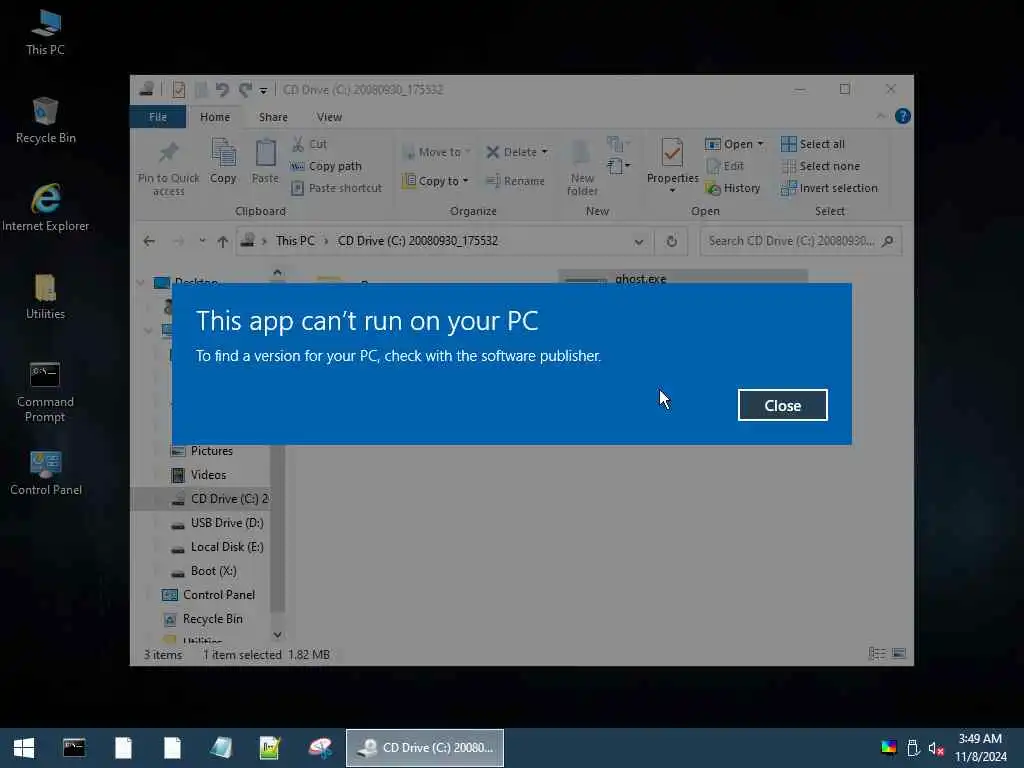Select Boot (X:) in navigation pane
1024x768 pixels.
point(203,571)
